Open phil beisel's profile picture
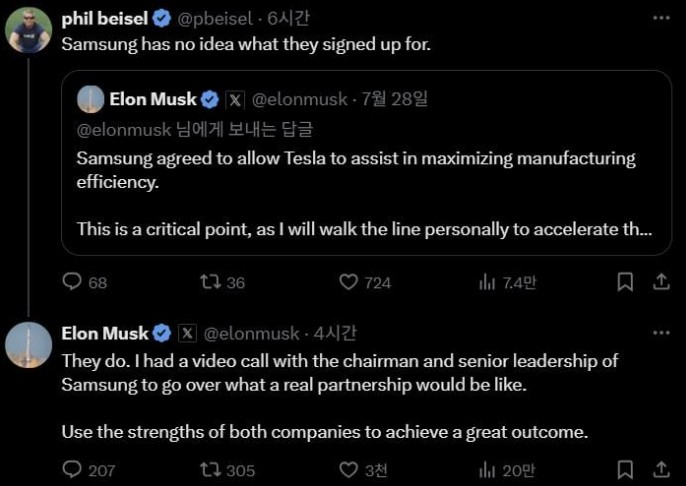This screenshot has width=686, height=486. pos(29,30)
